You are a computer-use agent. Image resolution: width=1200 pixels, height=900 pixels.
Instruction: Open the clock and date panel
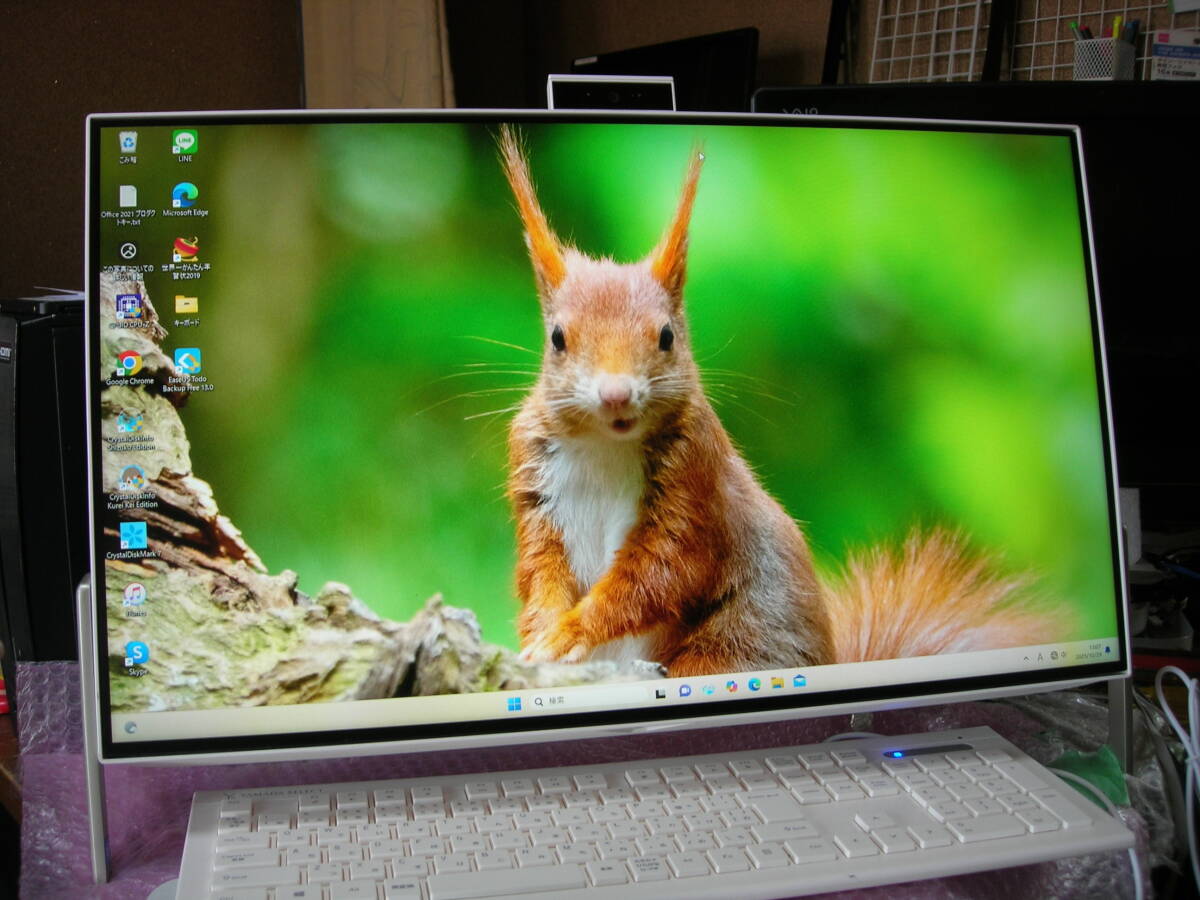[x=1088, y=651]
